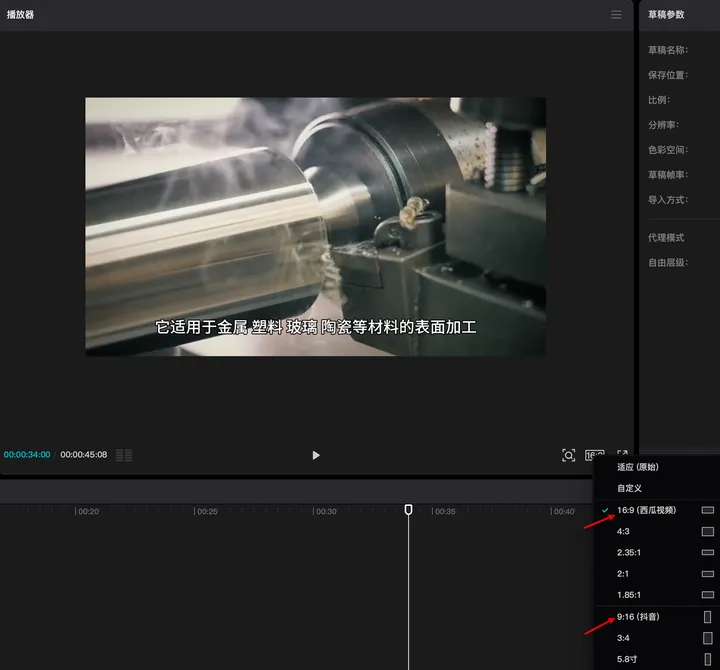The image size is (720, 670).
Task: Click the audio level meter icon
Action: point(124,455)
